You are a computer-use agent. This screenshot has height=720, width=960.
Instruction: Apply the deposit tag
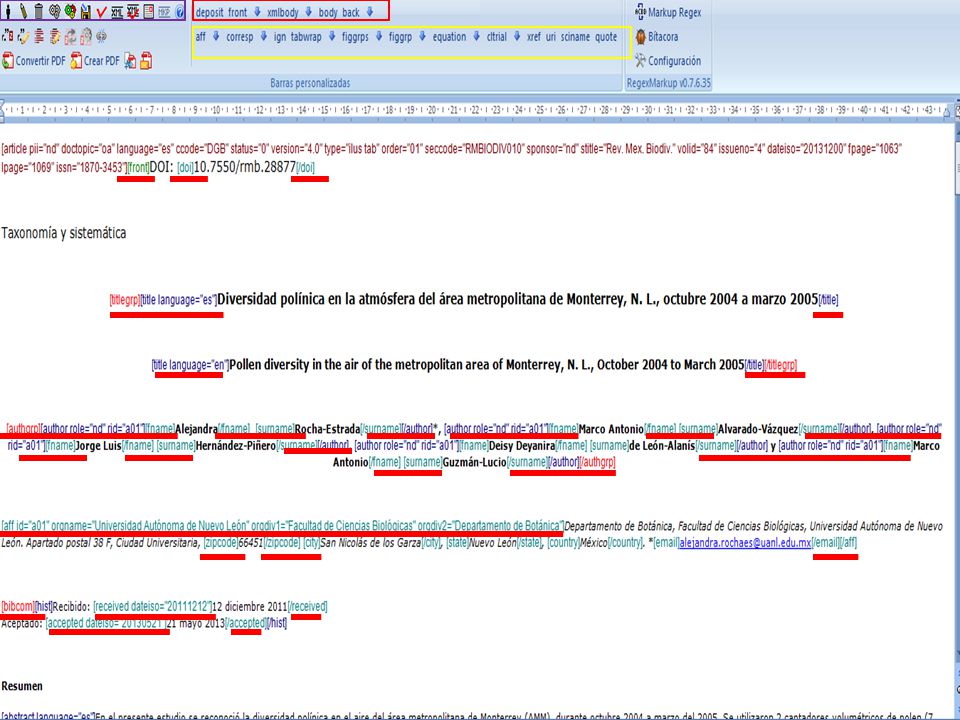coord(209,12)
